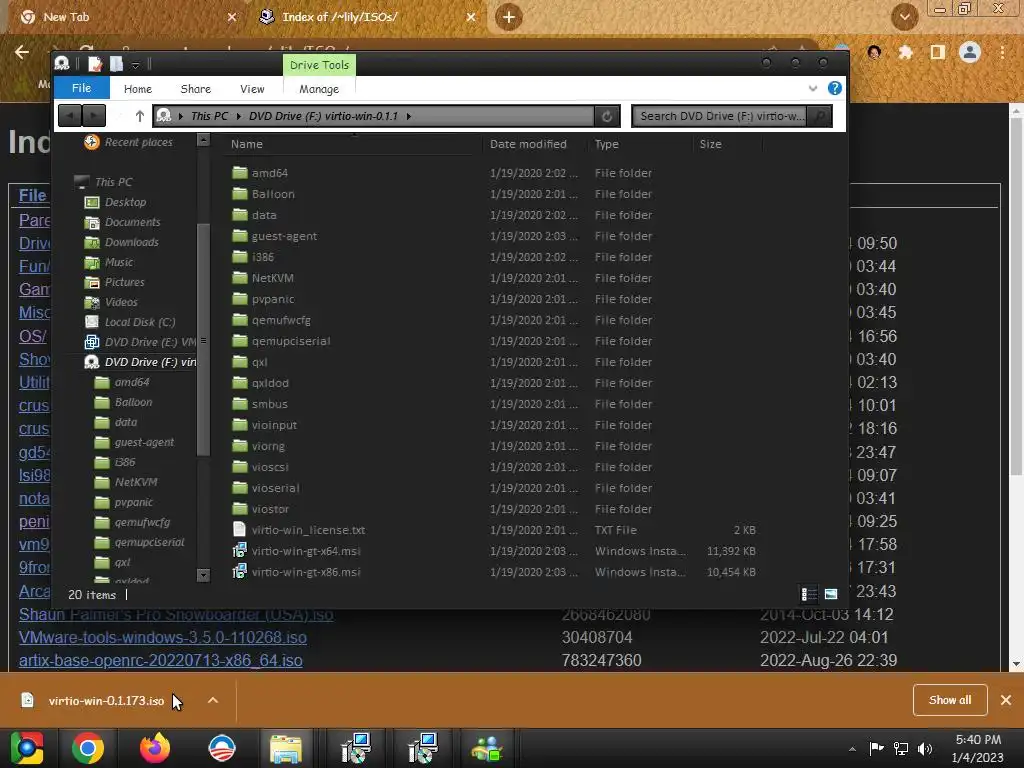Image resolution: width=1024 pixels, height=768 pixels.
Task: Open downloaded virtio-win-0.1.173.iso item
Action: [106, 701]
